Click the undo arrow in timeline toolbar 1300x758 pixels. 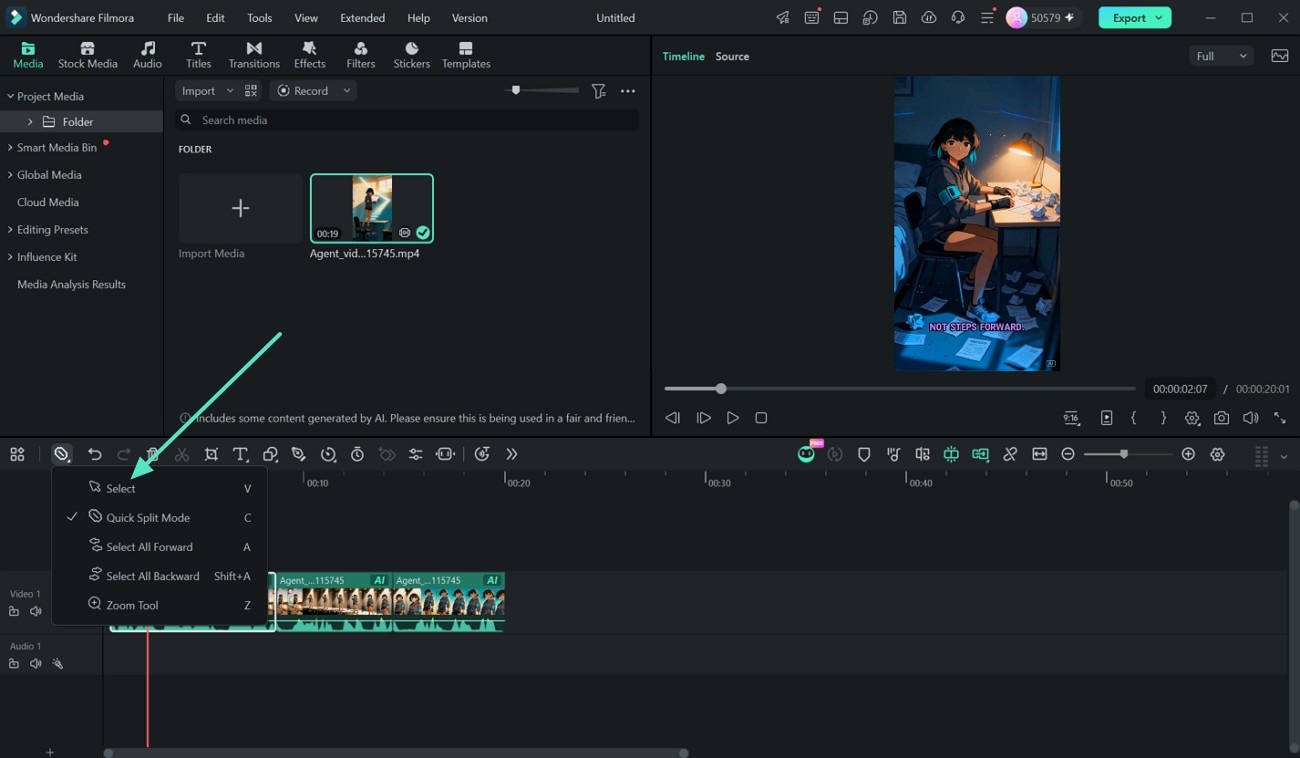(95, 454)
